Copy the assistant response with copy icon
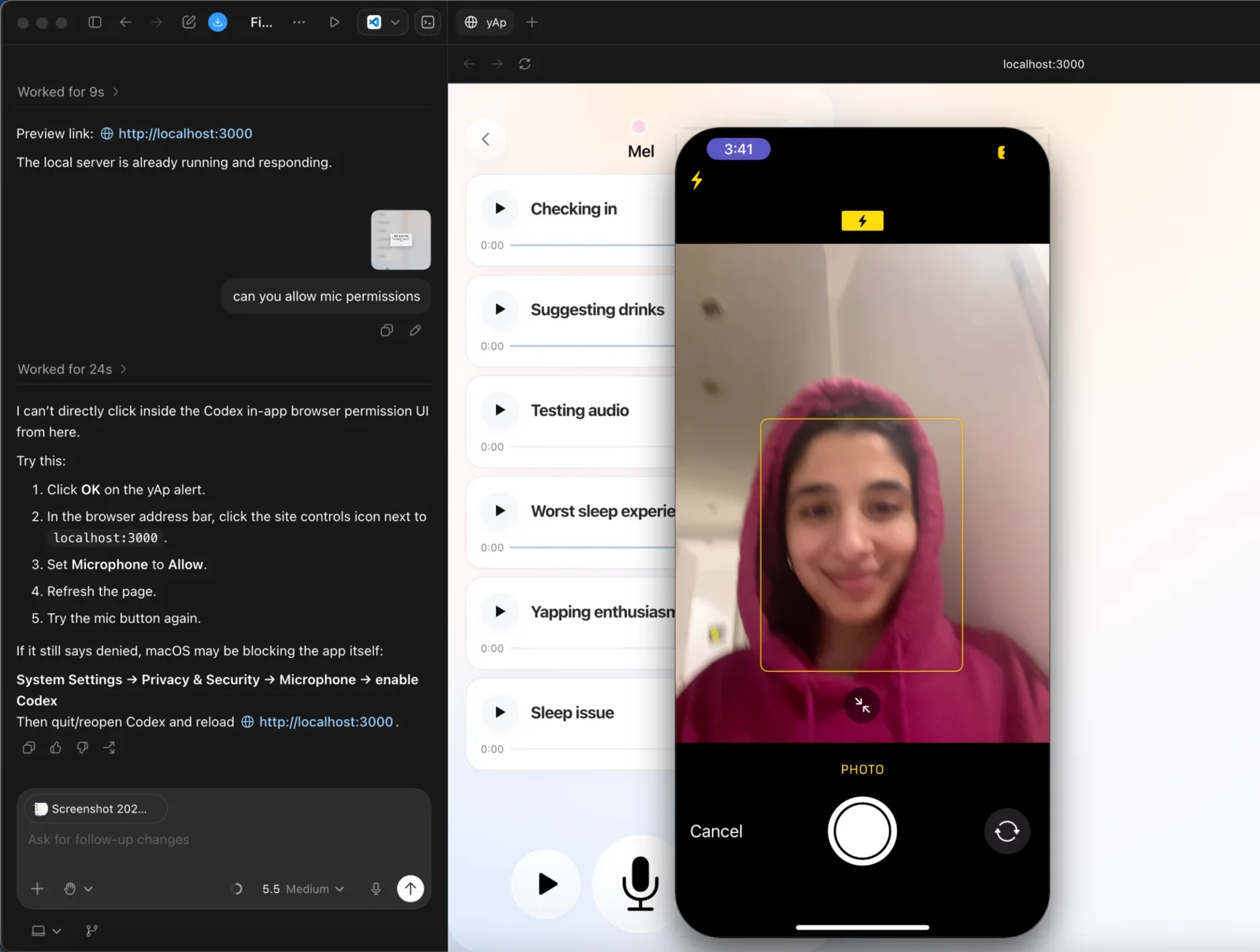The height and width of the screenshot is (952, 1260). pyautogui.click(x=29, y=747)
